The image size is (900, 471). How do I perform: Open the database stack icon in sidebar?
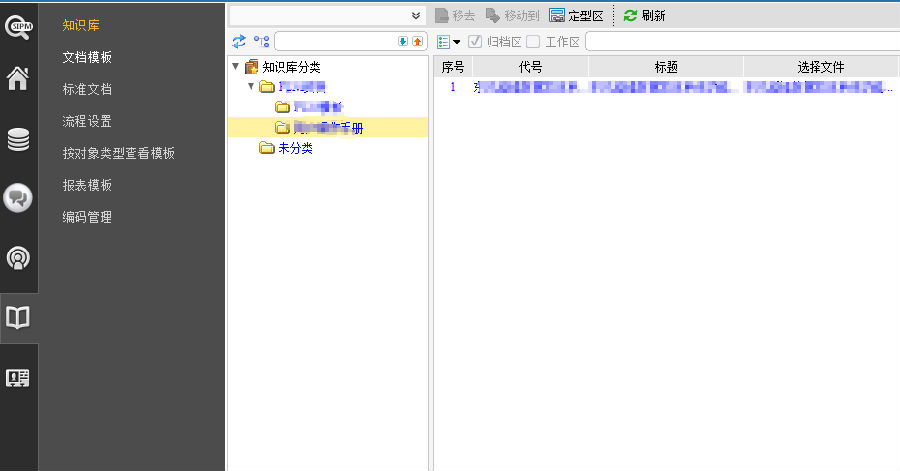18,139
